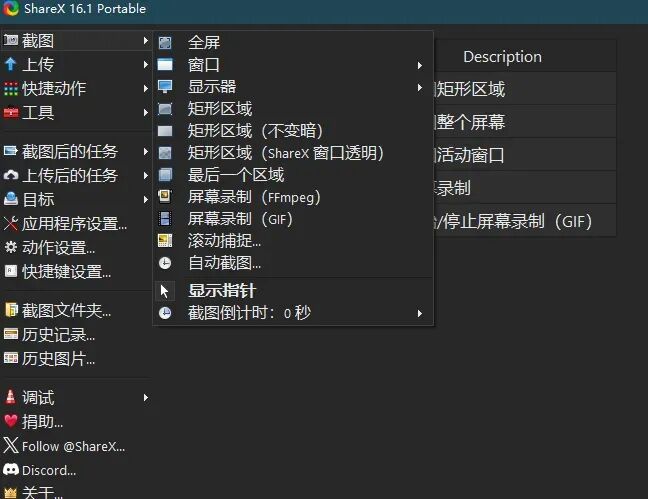
Task: Click the gear icon beside 动作设置
Action: 11,247
